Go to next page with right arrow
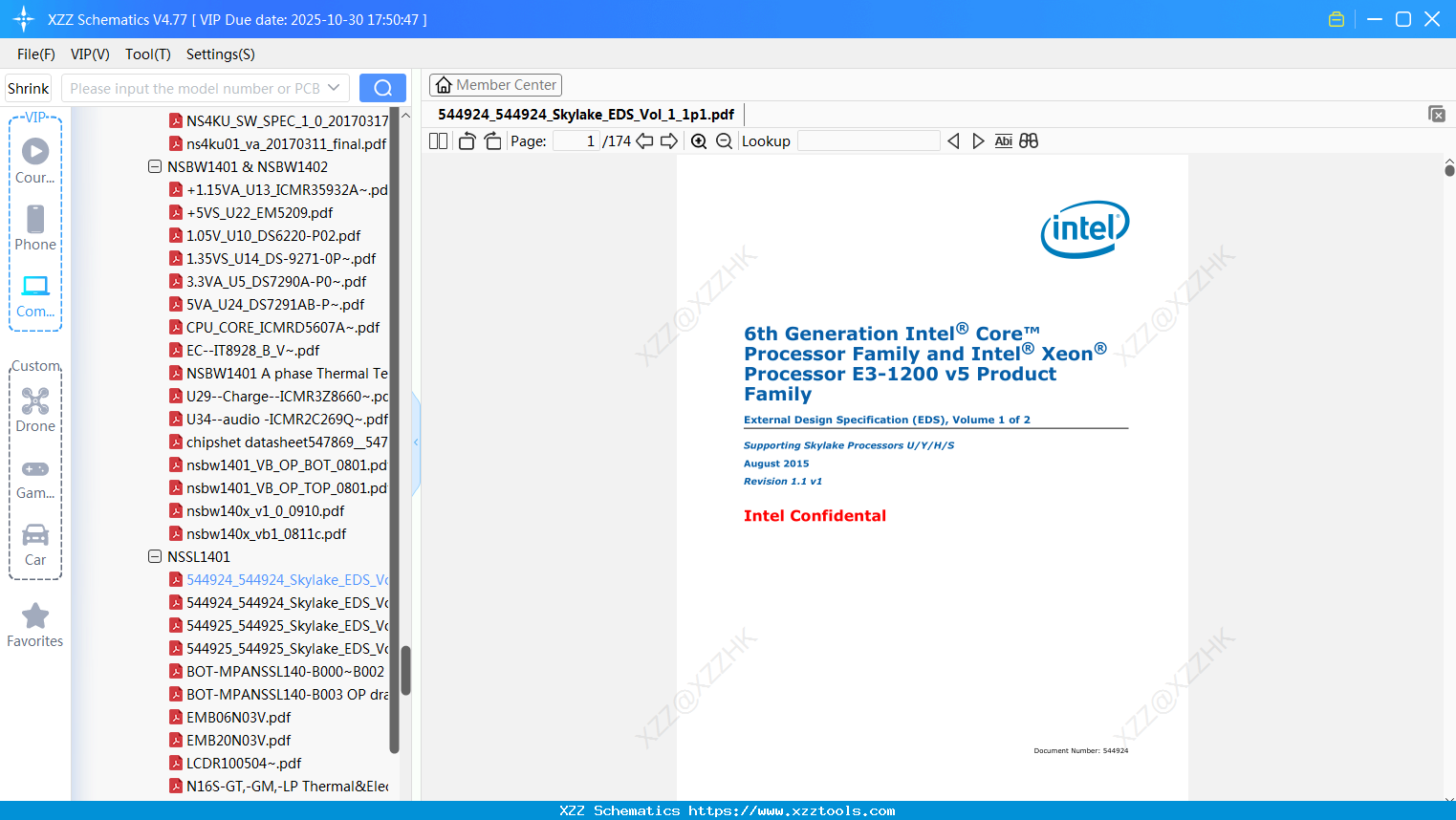Screen dimensions: 1456x820 point(669,140)
